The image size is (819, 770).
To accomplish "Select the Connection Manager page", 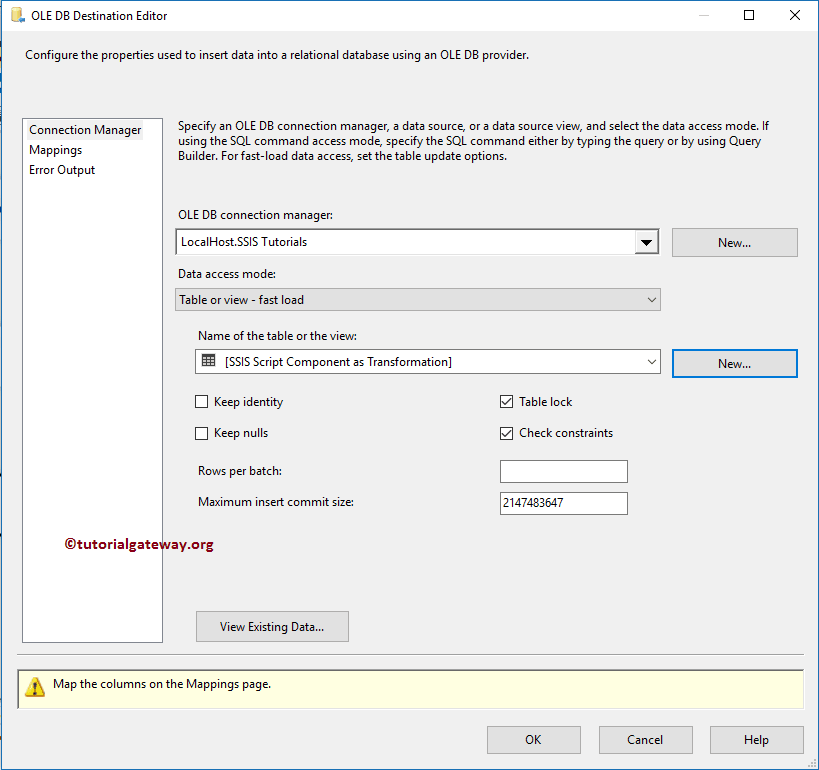I will click(x=85, y=129).
